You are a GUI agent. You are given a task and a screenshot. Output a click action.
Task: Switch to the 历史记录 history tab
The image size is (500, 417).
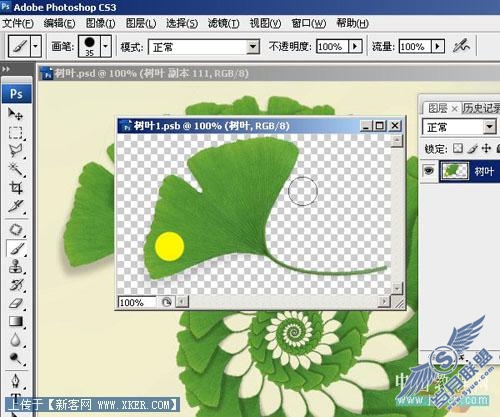(x=481, y=108)
